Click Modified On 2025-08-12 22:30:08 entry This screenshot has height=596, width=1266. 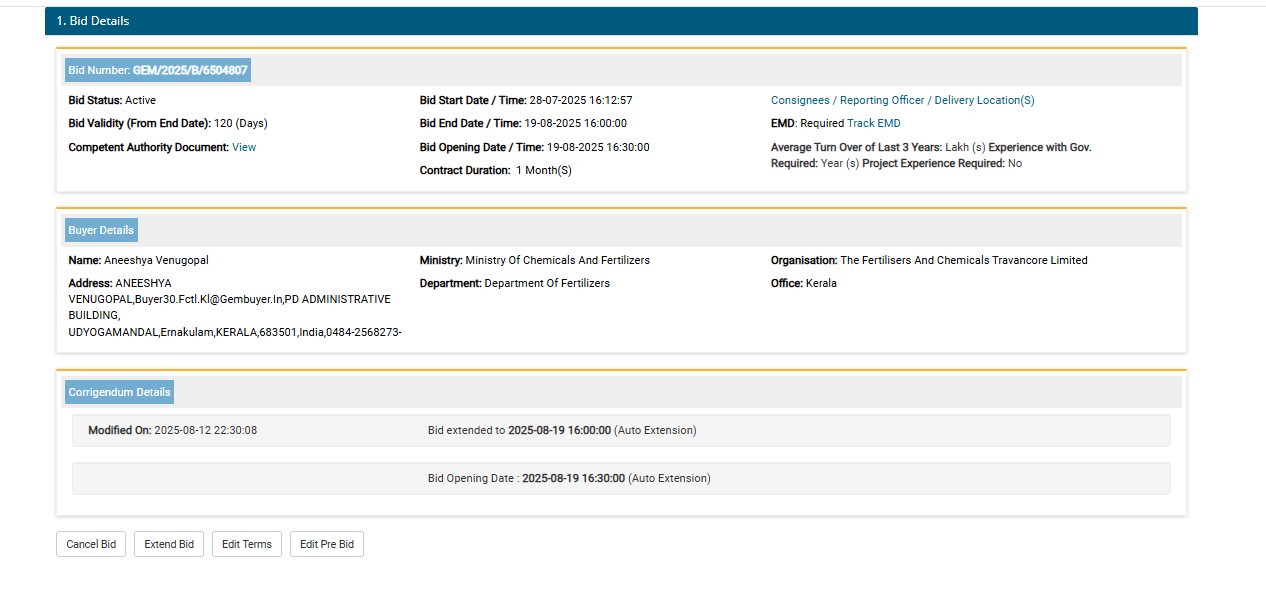(173, 430)
